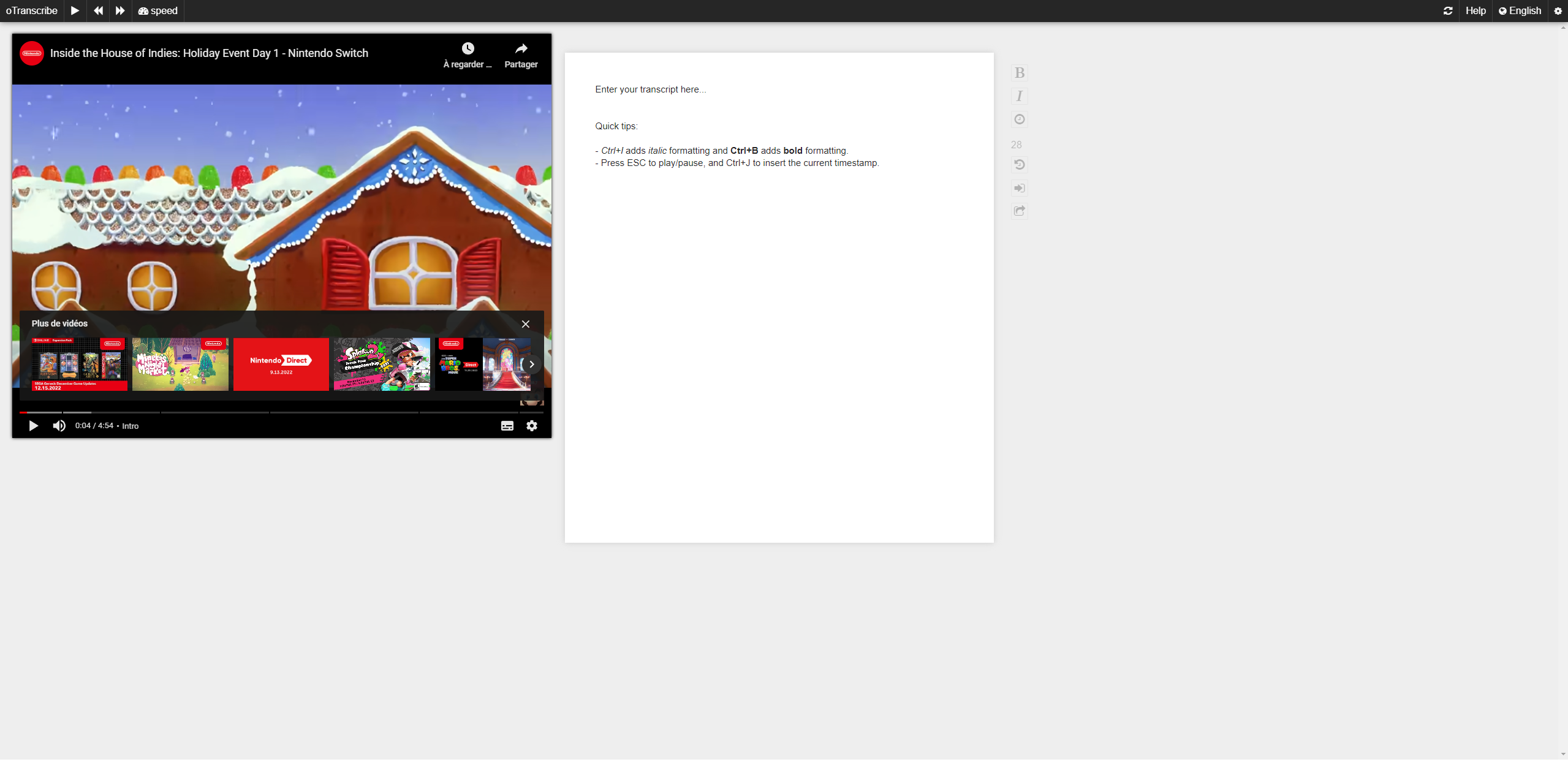Click into the transcript text area
The image size is (1568, 770).
click(x=779, y=297)
